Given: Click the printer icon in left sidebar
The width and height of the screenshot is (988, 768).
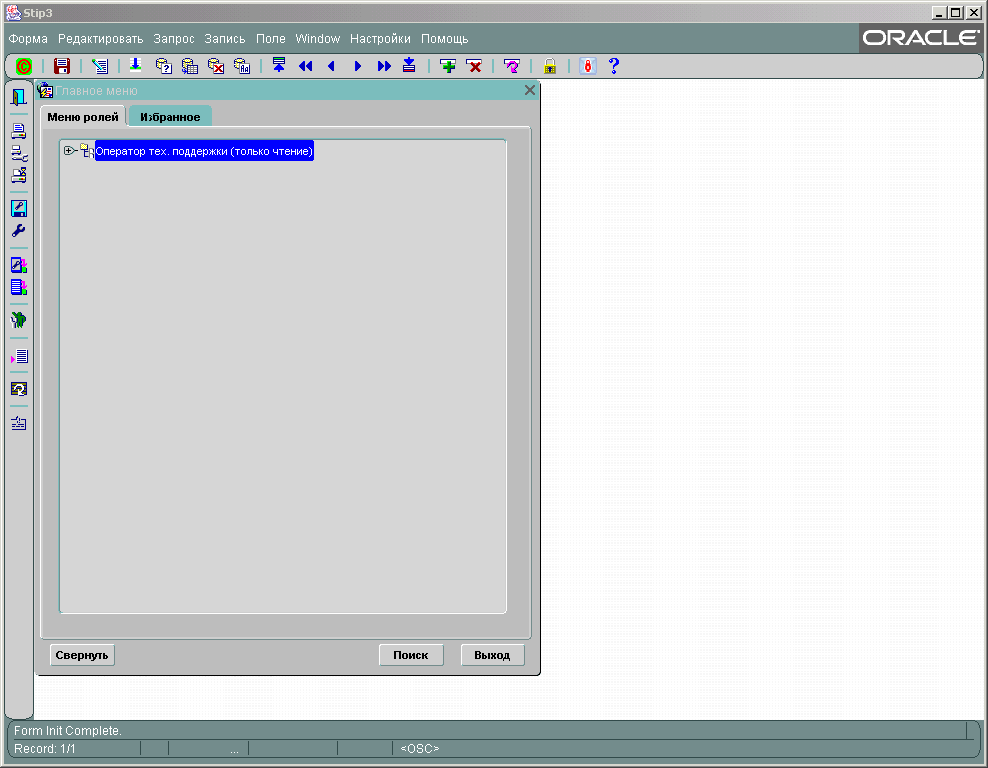Looking at the screenshot, I should point(19,131).
